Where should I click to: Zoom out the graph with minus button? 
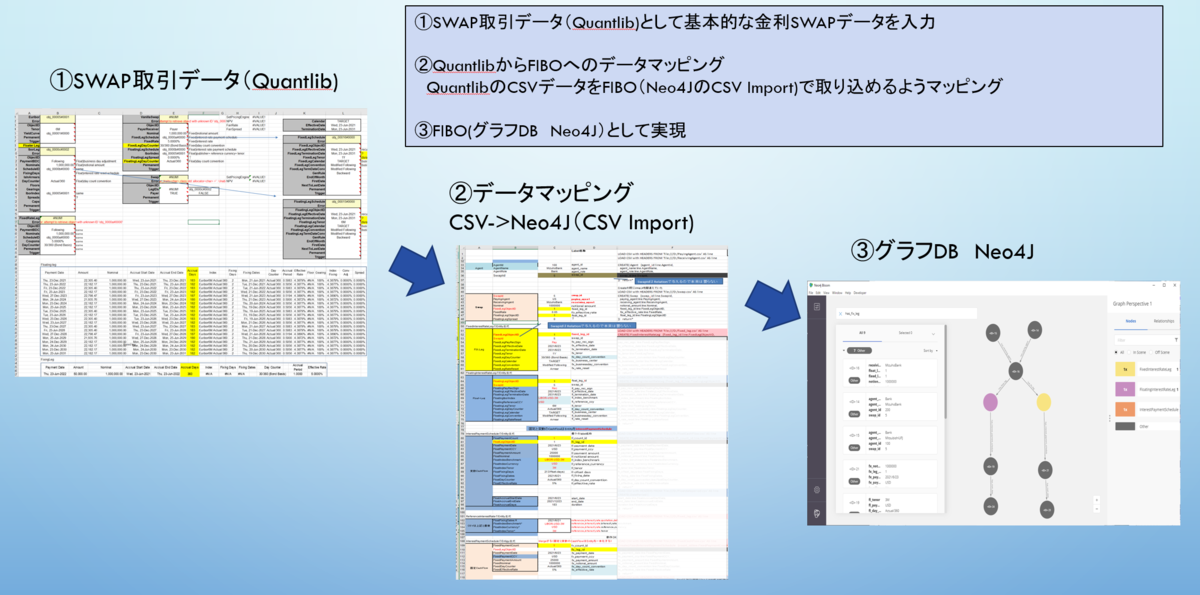(1096, 509)
